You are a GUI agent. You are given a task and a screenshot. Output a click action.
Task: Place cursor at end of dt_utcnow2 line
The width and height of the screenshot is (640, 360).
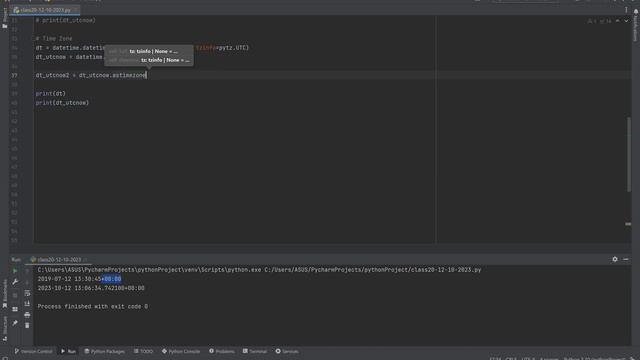pos(147,75)
